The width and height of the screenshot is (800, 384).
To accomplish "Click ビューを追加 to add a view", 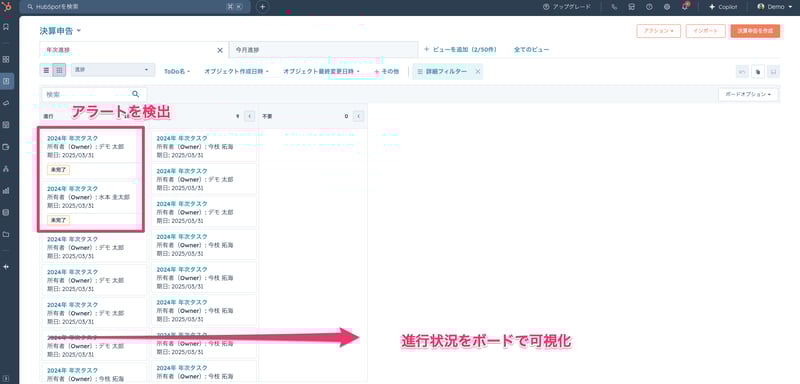I will pos(460,49).
